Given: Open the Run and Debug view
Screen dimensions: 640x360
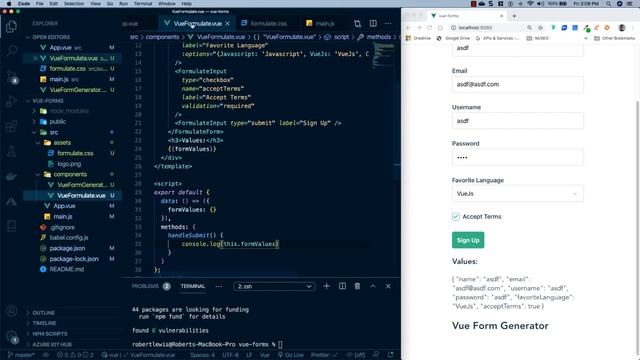Looking at the screenshot, I should point(11,101).
